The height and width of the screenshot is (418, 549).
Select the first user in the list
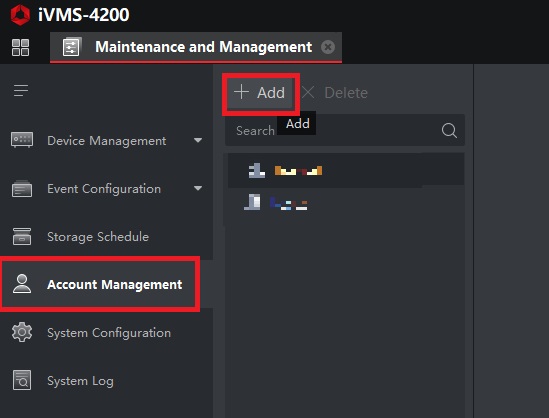coord(346,170)
